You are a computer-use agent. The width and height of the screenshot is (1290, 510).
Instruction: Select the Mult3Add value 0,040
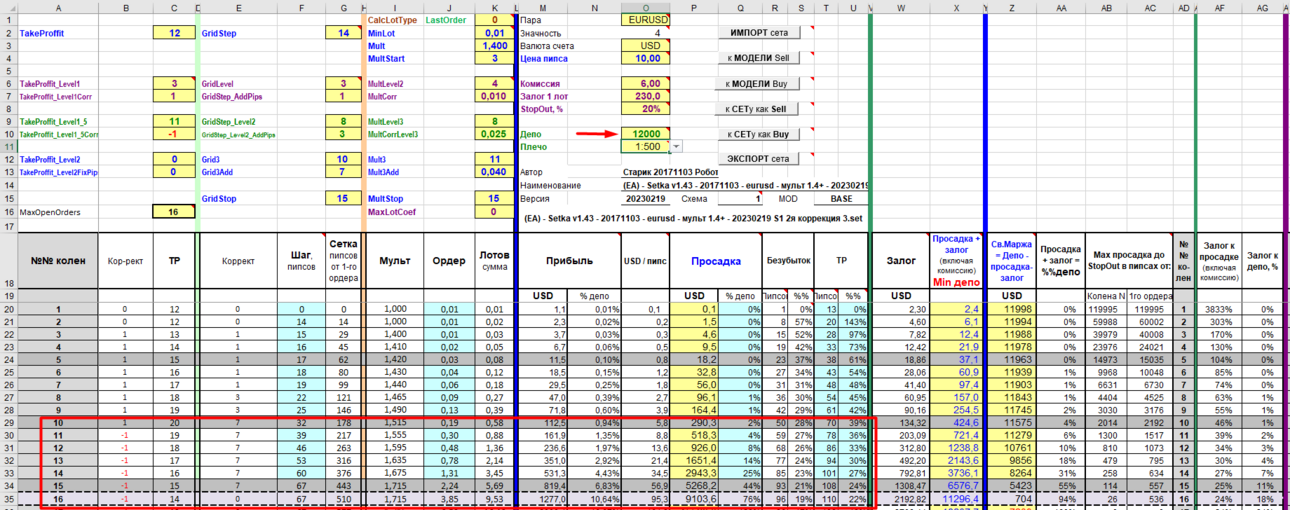493,172
